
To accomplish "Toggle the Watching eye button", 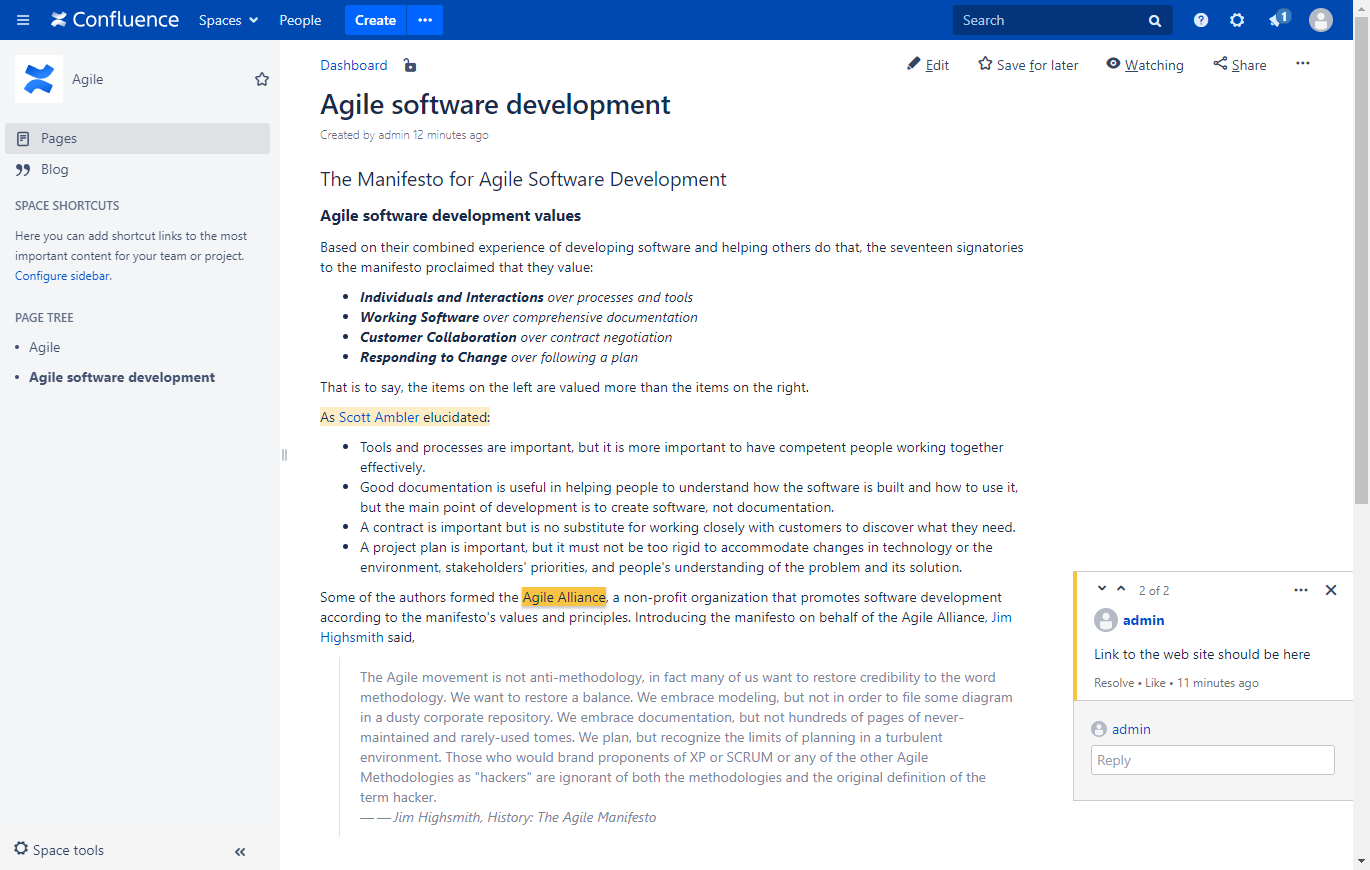I will click(1145, 65).
